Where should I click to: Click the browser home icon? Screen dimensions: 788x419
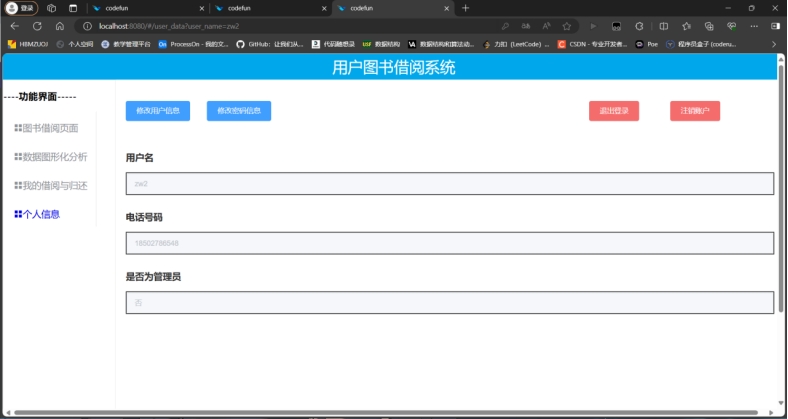(60, 26)
